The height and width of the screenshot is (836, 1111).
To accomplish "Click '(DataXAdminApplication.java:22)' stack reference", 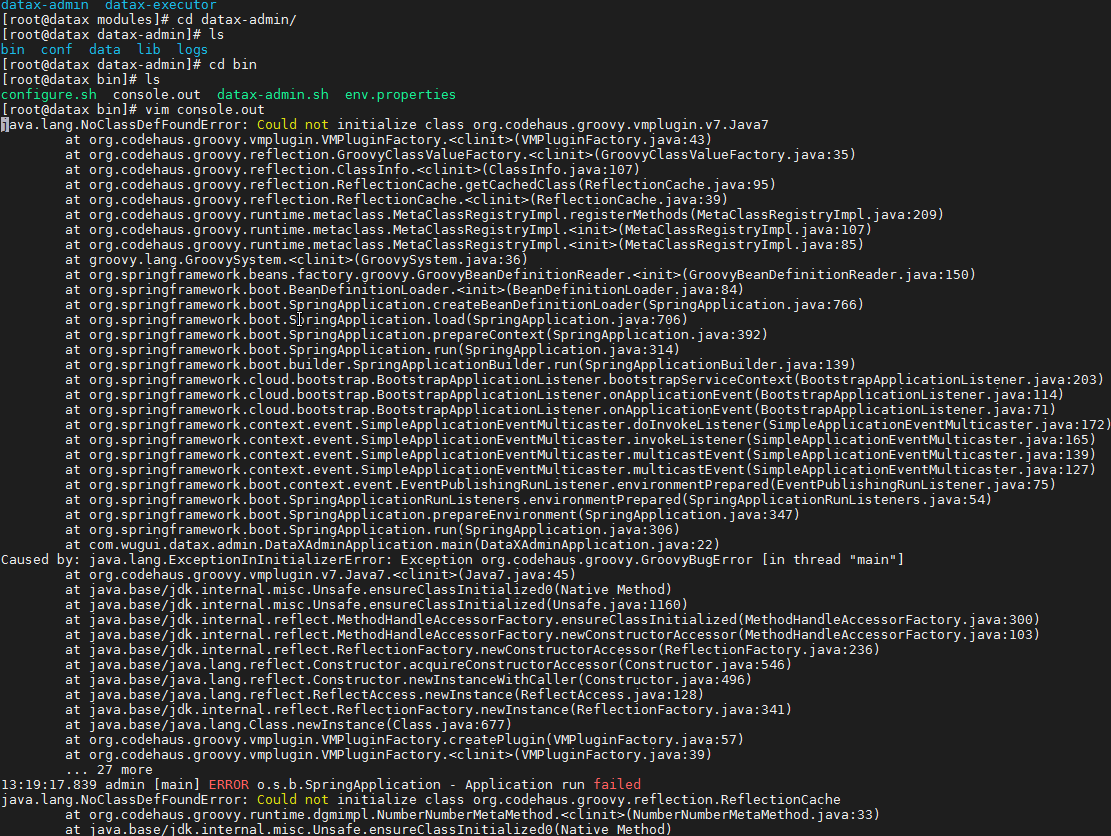I will coord(597,545).
